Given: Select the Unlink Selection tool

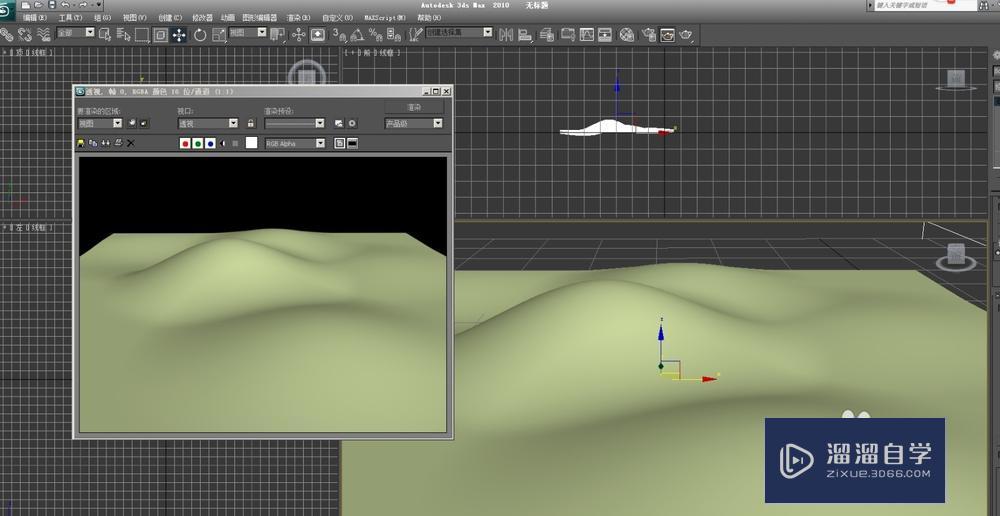Looking at the screenshot, I should click(25, 34).
